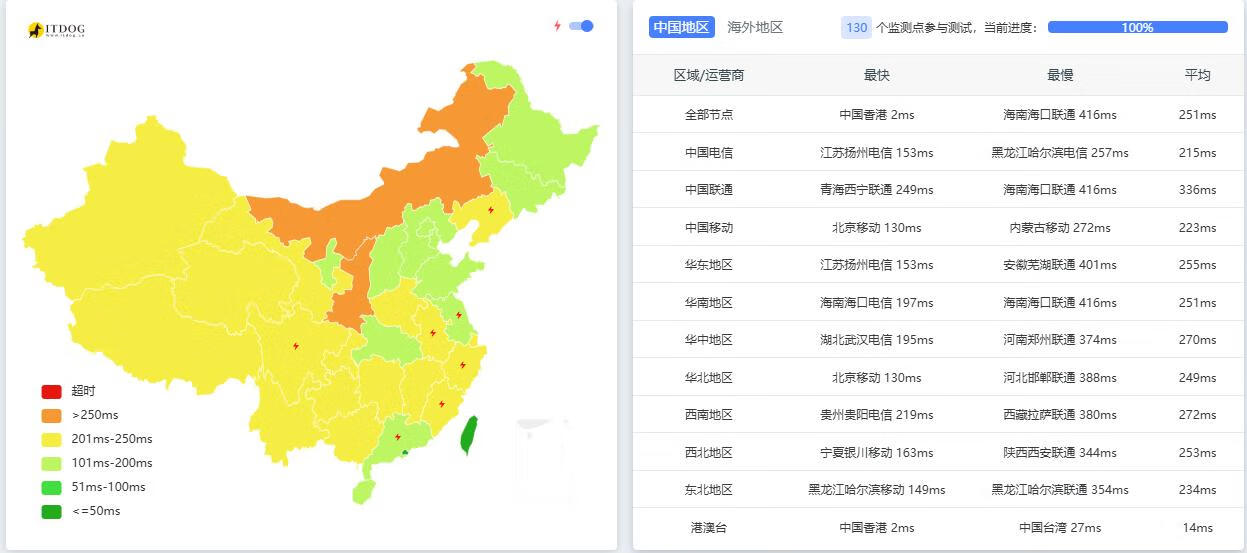Image resolution: width=1247 pixels, height=553 pixels.
Task: Toggle the blue switch above the map
Action: coord(581,26)
